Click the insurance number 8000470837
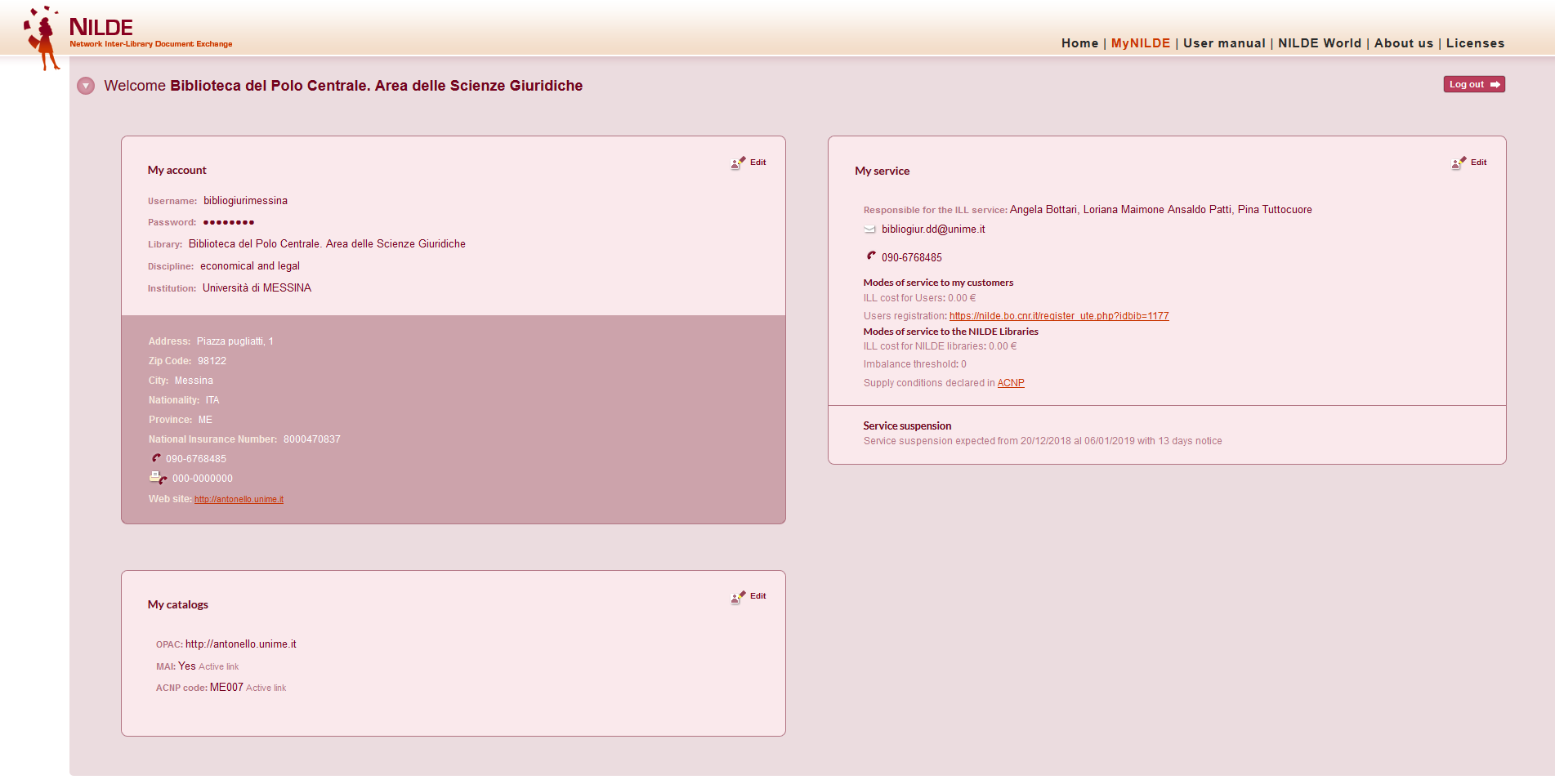 (312, 439)
